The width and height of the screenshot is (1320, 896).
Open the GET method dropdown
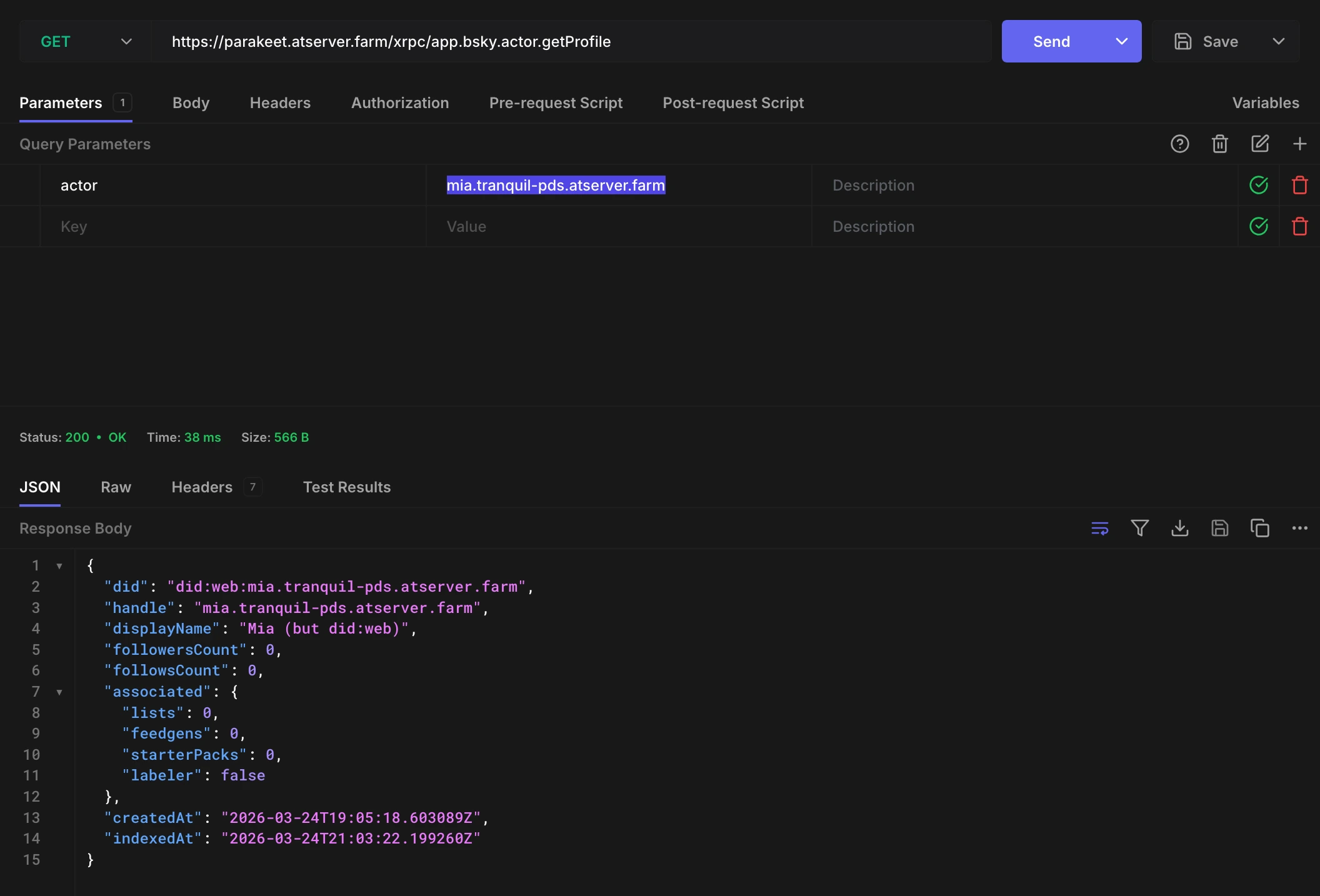[x=86, y=42]
